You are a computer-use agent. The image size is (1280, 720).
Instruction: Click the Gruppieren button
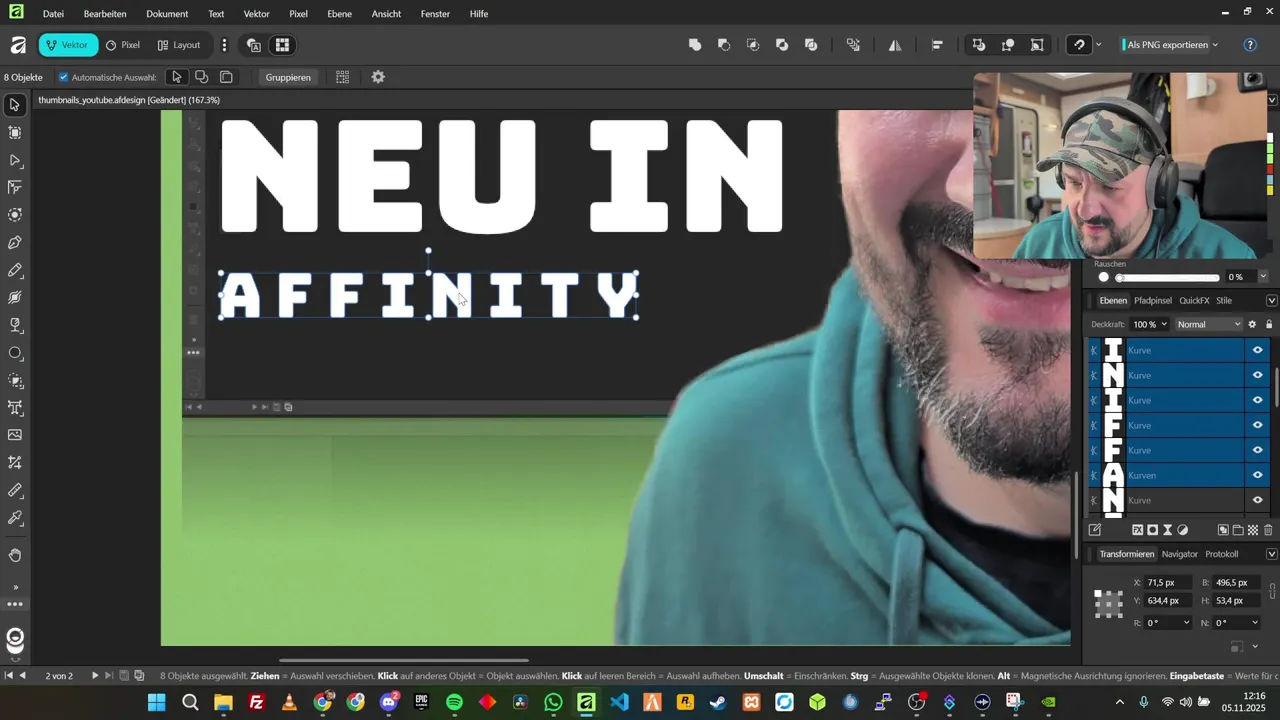pyautogui.click(x=288, y=77)
